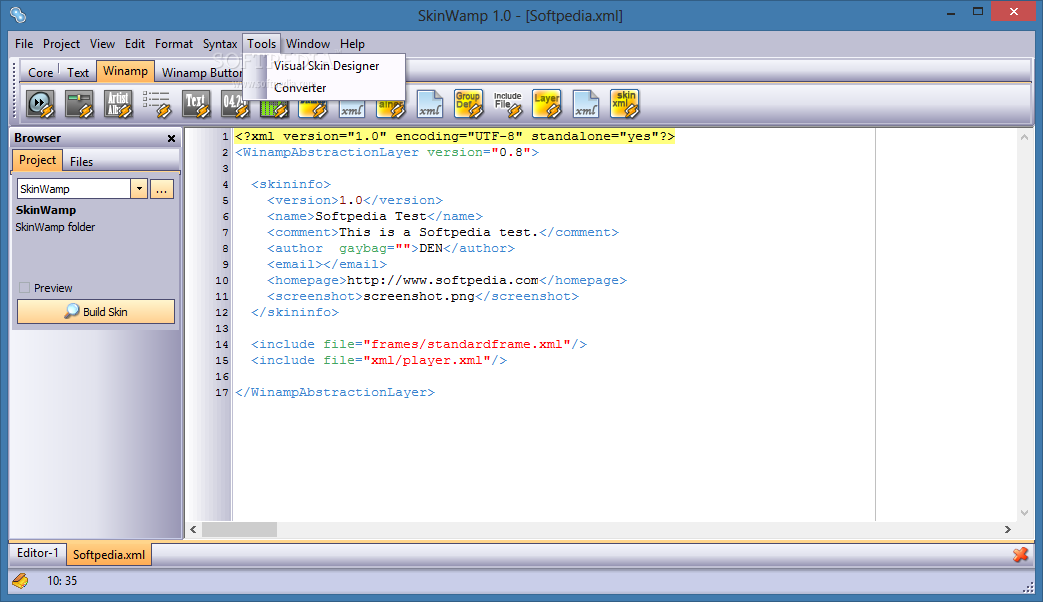Click the Include File toolbar icon
Screen dimensions: 1043x602
click(x=508, y=104)
